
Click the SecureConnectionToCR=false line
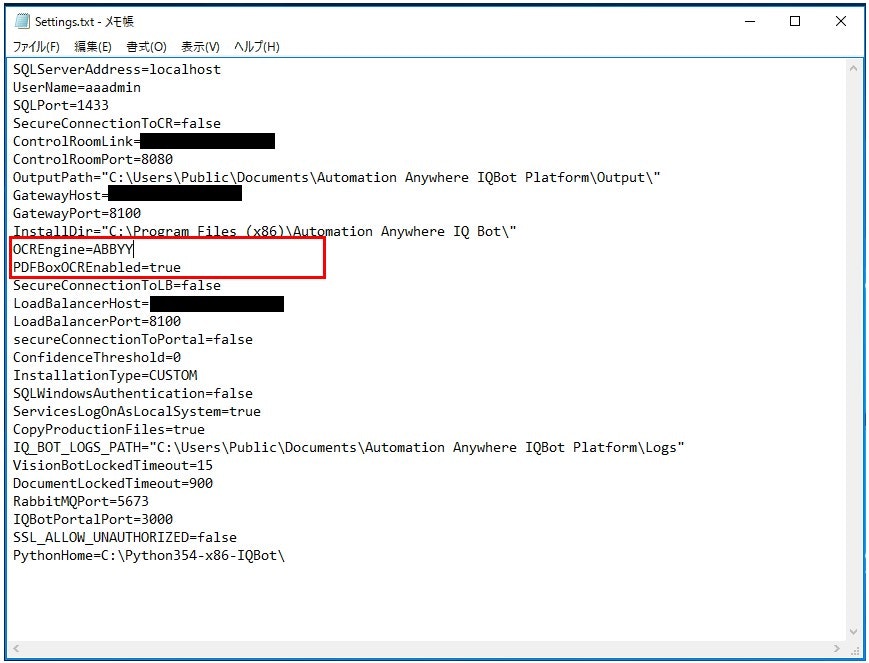tap(117, 124)
